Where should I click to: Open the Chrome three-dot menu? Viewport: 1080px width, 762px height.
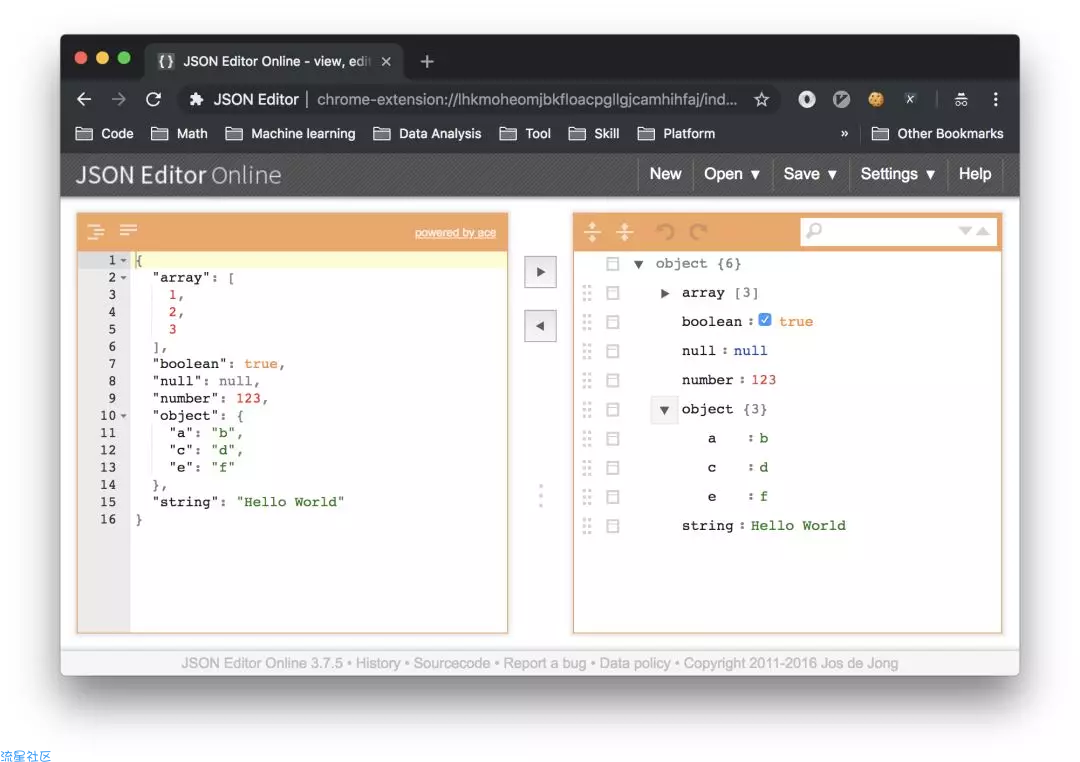[x=995, y=99]
